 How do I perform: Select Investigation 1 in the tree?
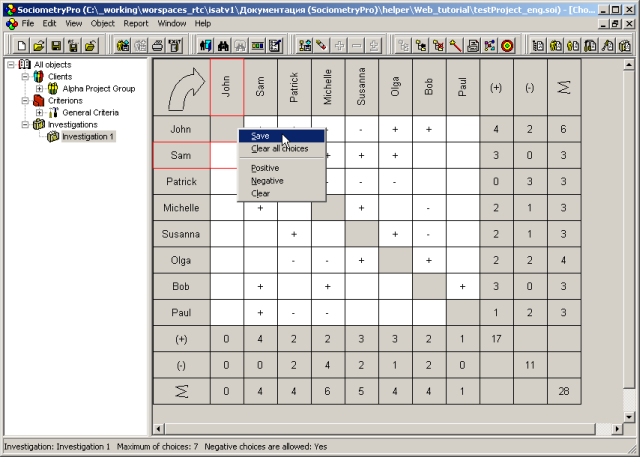point(87,136)
